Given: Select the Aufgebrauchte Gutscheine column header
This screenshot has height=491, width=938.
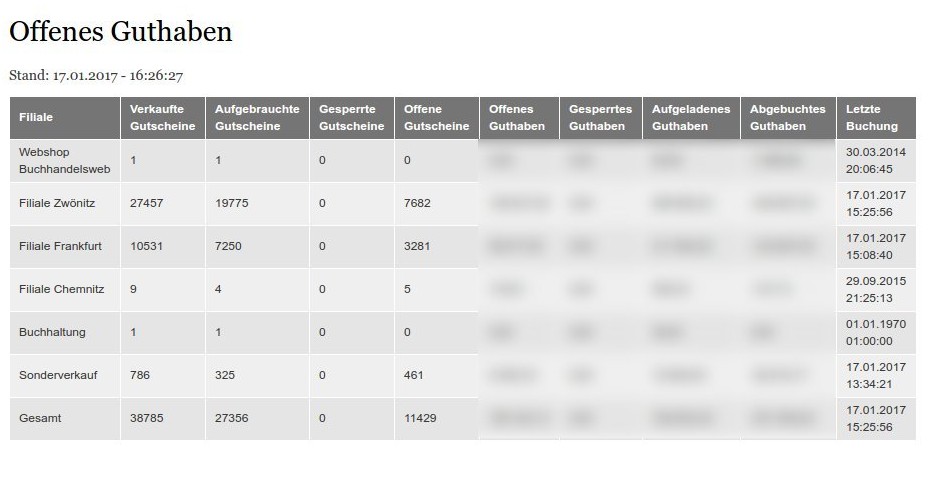Looking at the screenshot, I should tap(257, 118).
